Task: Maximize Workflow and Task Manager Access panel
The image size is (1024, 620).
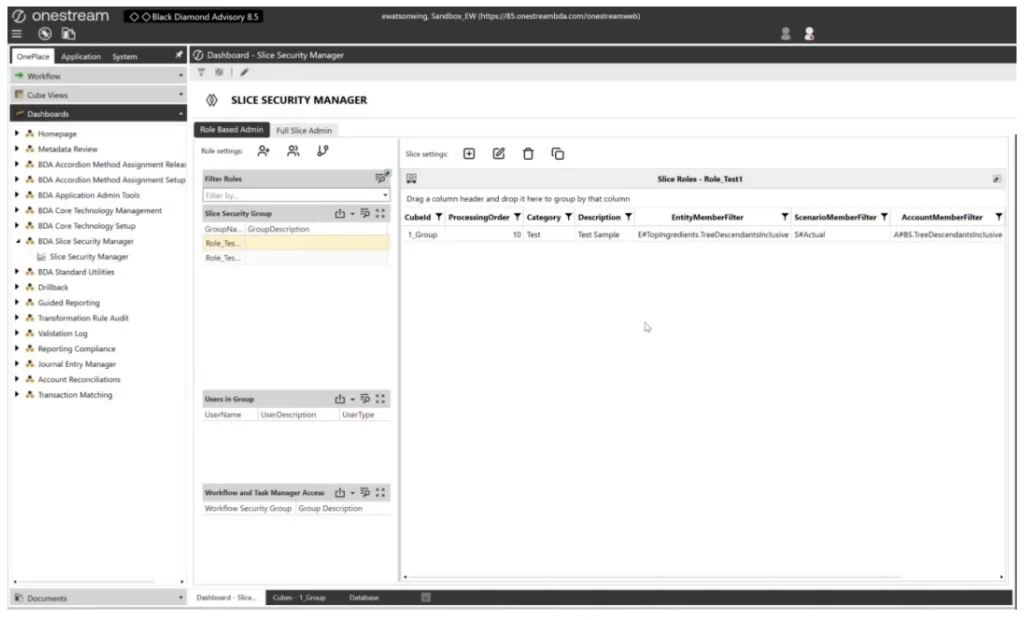Action: click(x=381, y=493)
